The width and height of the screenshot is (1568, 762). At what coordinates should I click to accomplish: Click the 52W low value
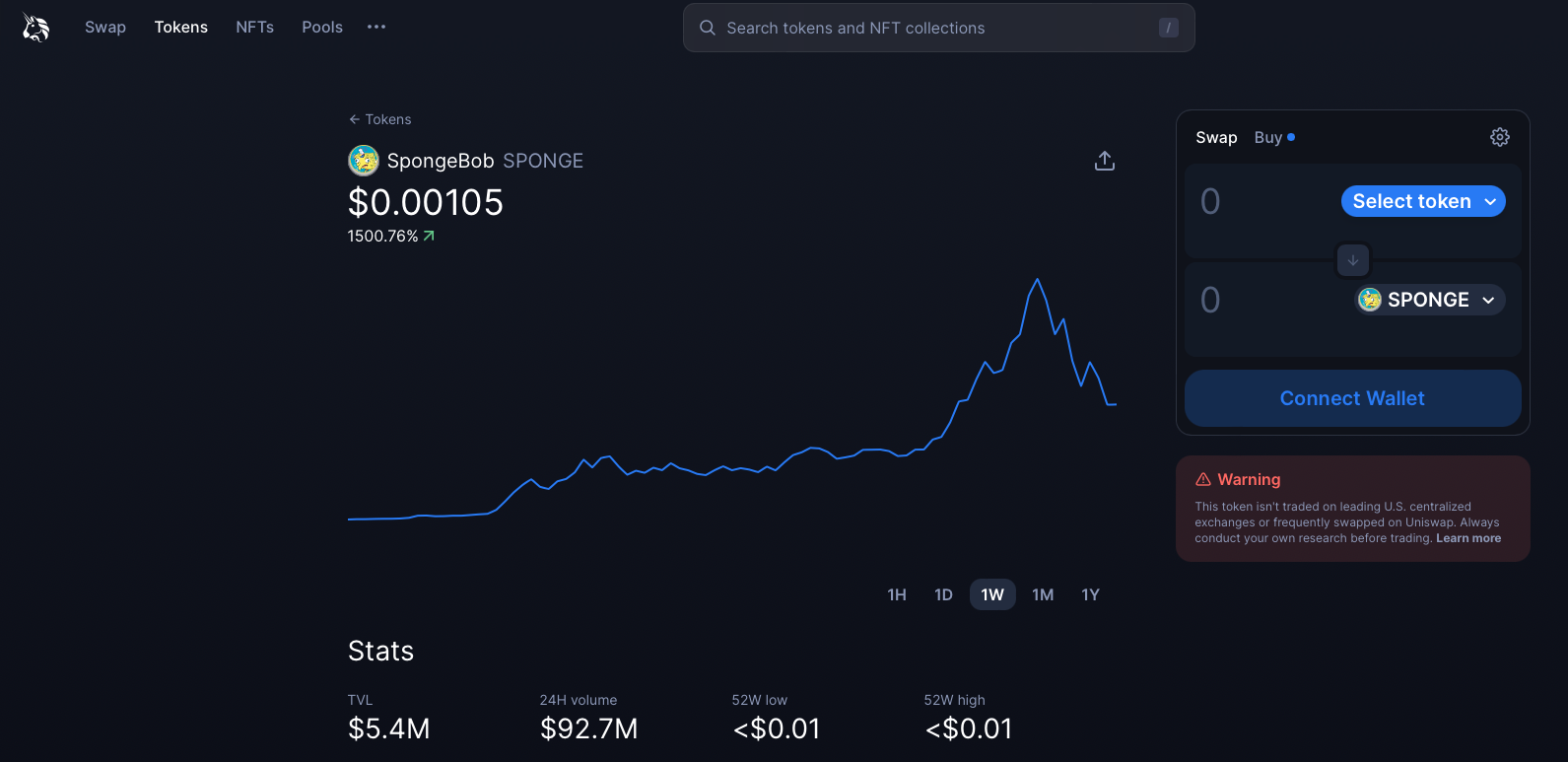click(777, 728)
